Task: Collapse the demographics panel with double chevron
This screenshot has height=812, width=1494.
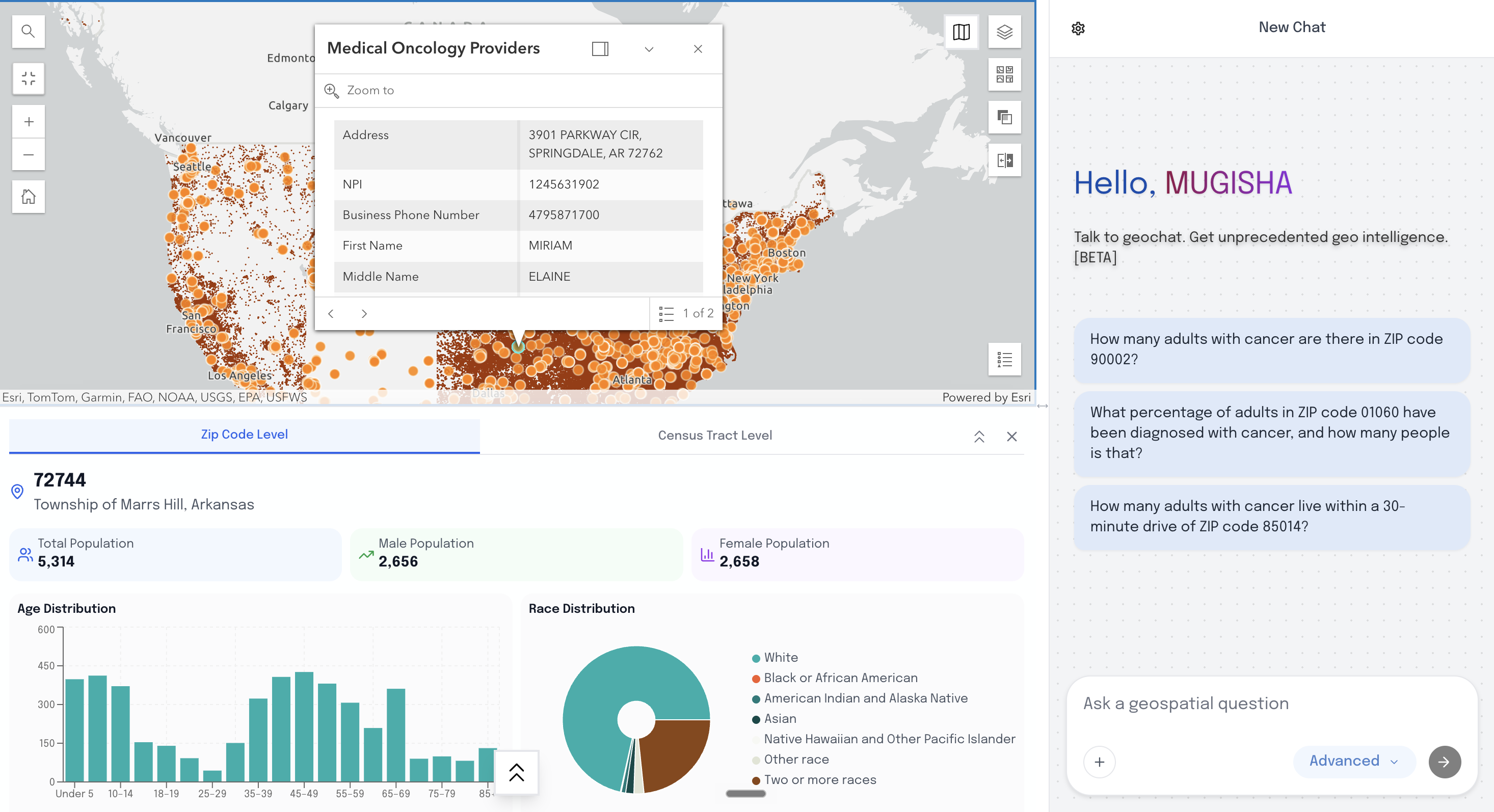Action: (979, 437)
